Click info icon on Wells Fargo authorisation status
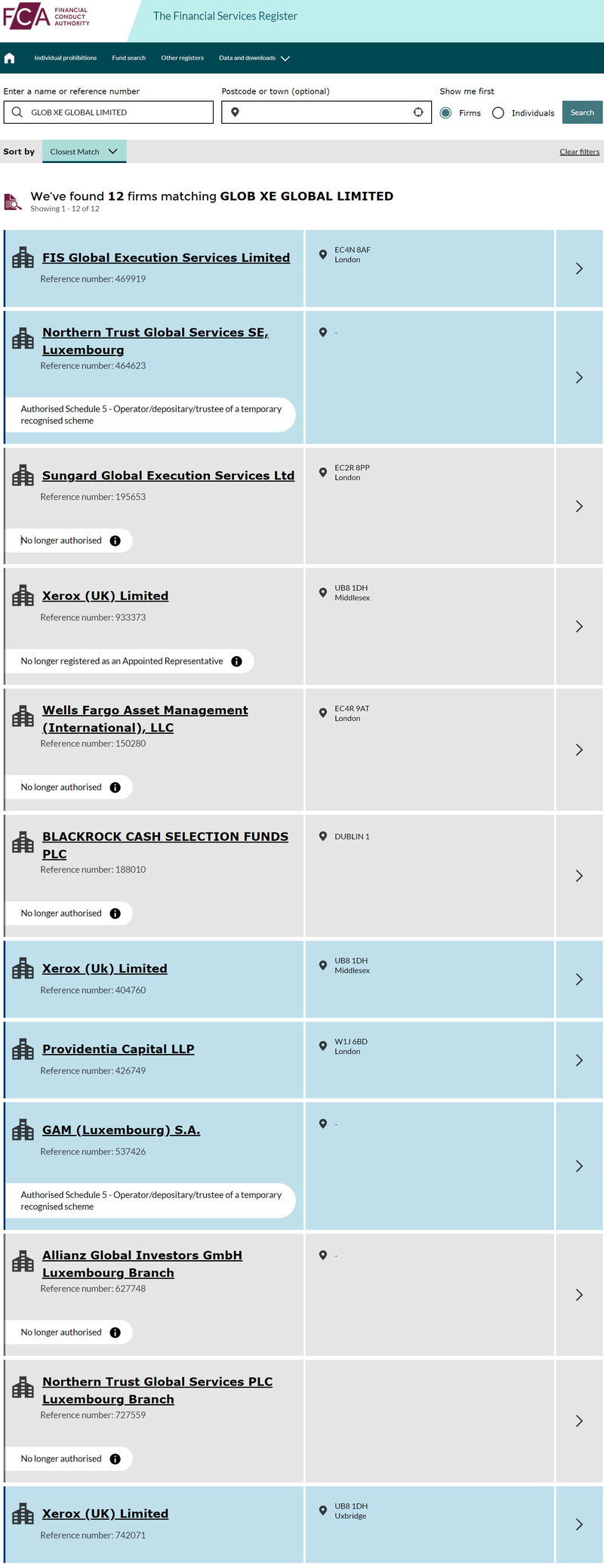The width and height of the screenshot is (604, 1568). pos(116,787)
